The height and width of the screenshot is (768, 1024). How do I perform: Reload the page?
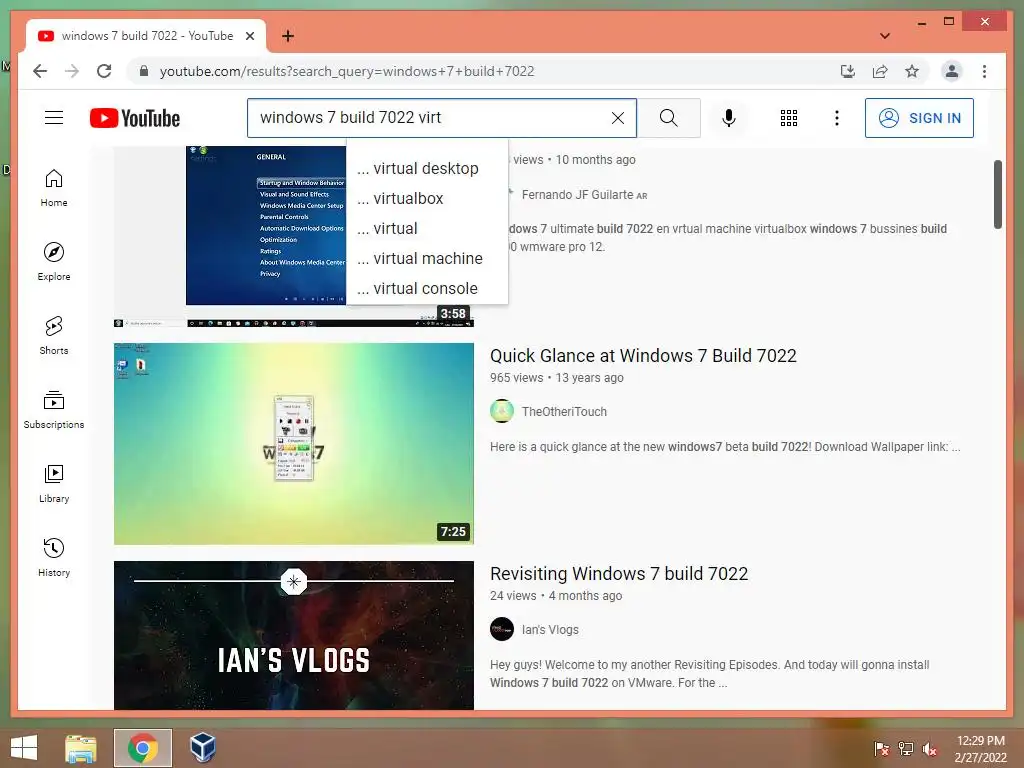104,71
